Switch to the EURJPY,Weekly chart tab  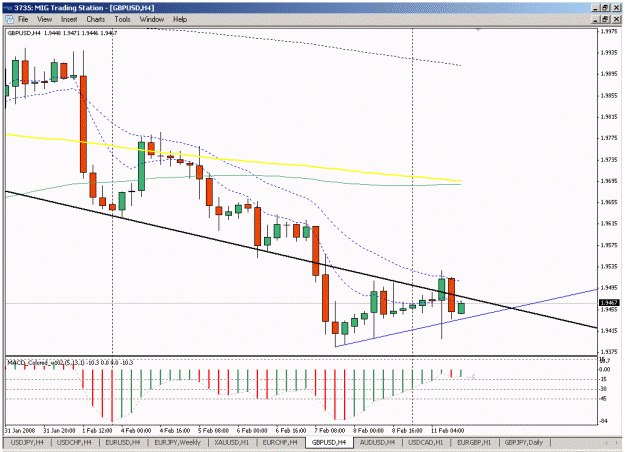pyautogui.click(x=177, y=442)
